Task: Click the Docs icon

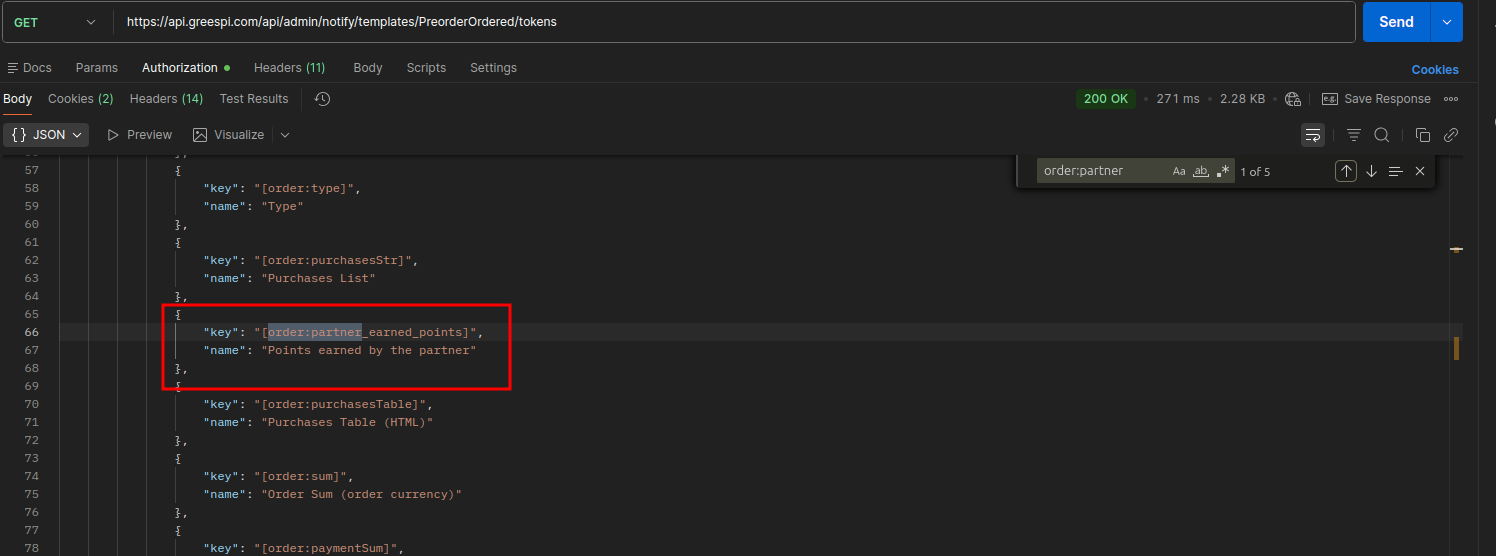Action: 13,68
